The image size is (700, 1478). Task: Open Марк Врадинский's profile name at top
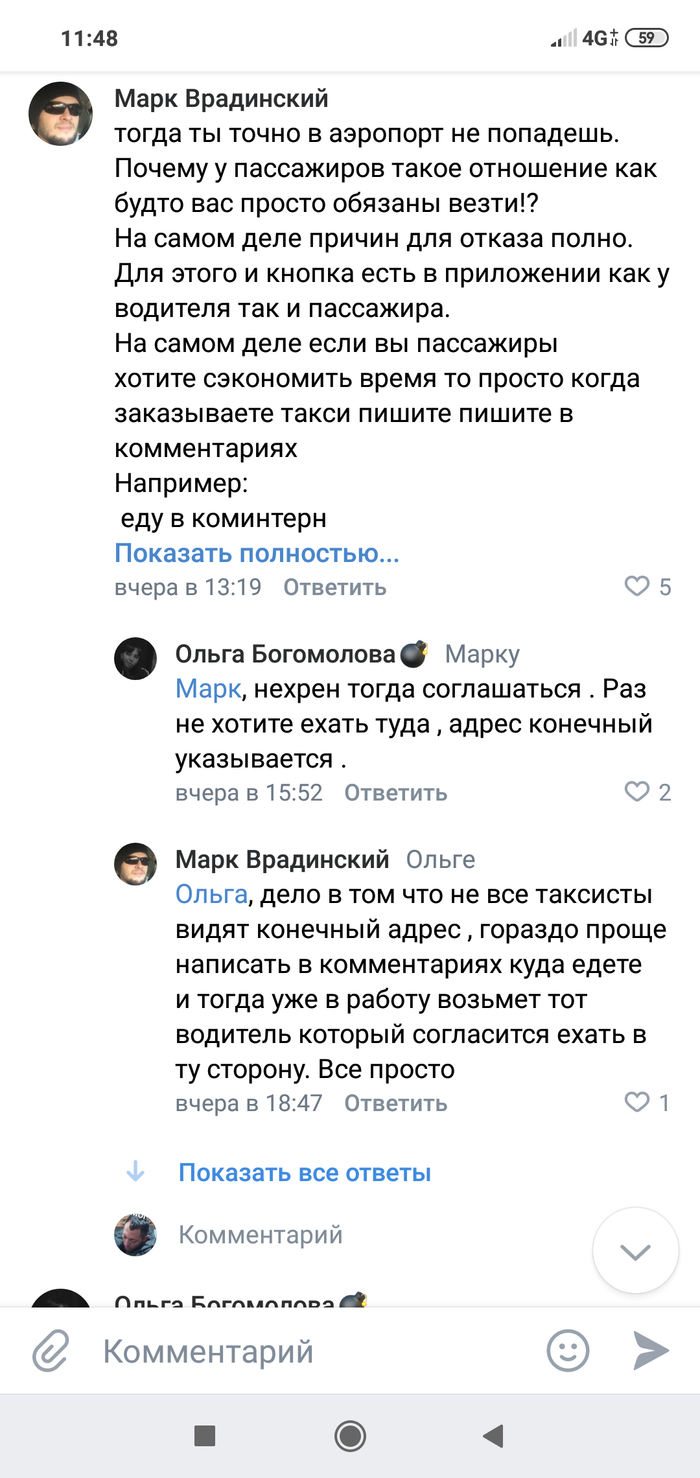[221, 99]
